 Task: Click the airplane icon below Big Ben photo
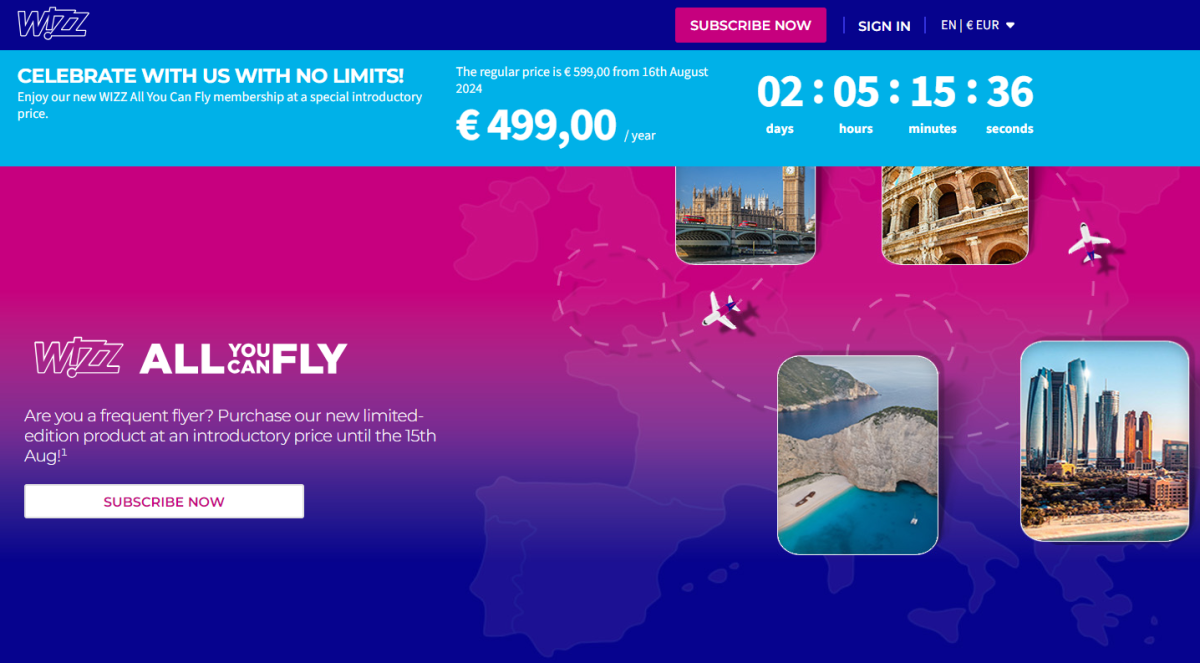coord(722,309)
